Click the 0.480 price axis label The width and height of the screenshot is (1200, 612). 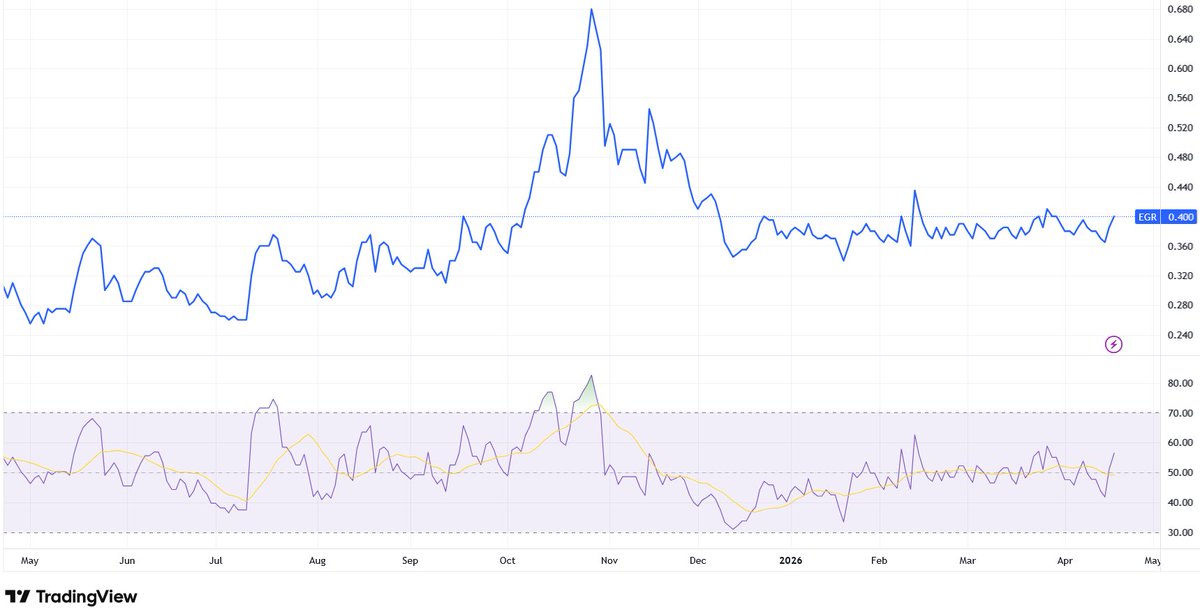click(x=1180, y=157)
